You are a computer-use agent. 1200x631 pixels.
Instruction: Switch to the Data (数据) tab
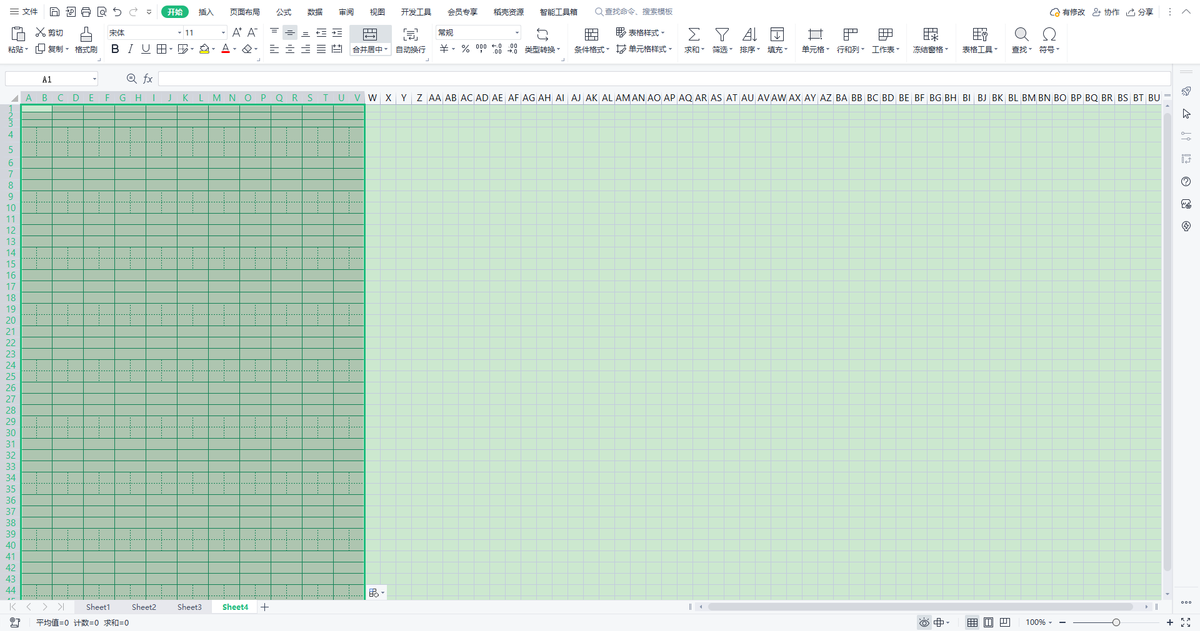click(x=315, y=12)
